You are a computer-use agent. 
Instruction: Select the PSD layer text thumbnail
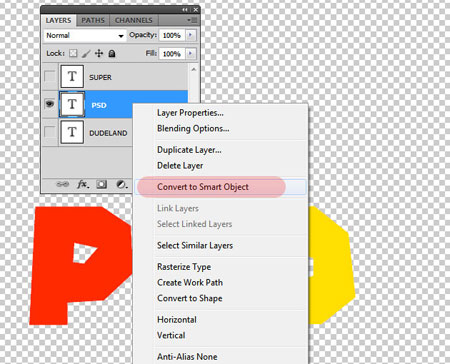tap(72, 104)
